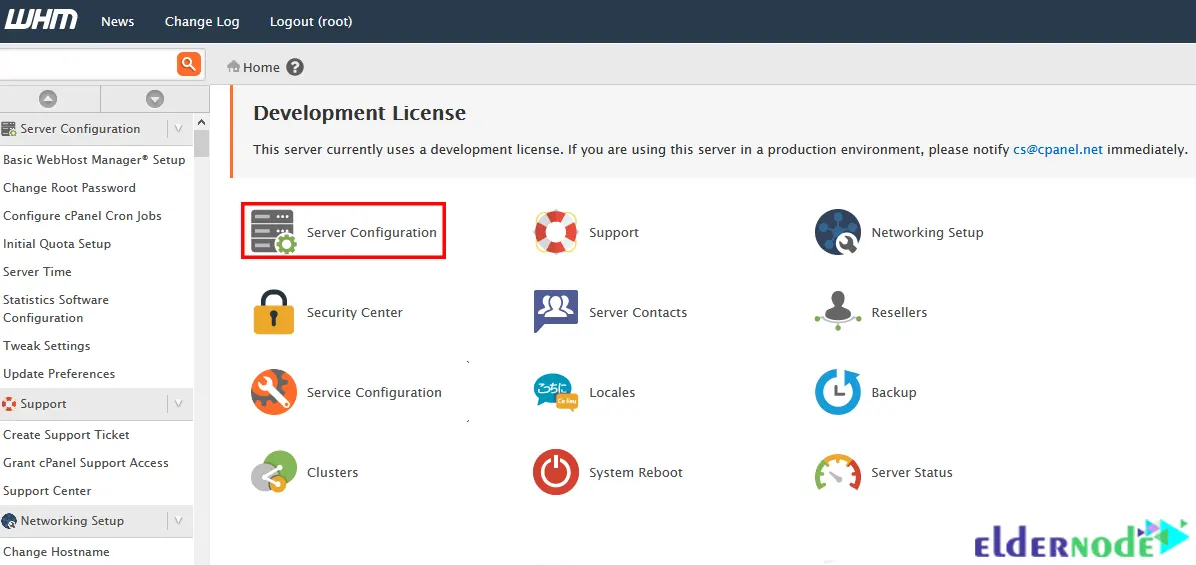Open the Resellers icon

838,311
